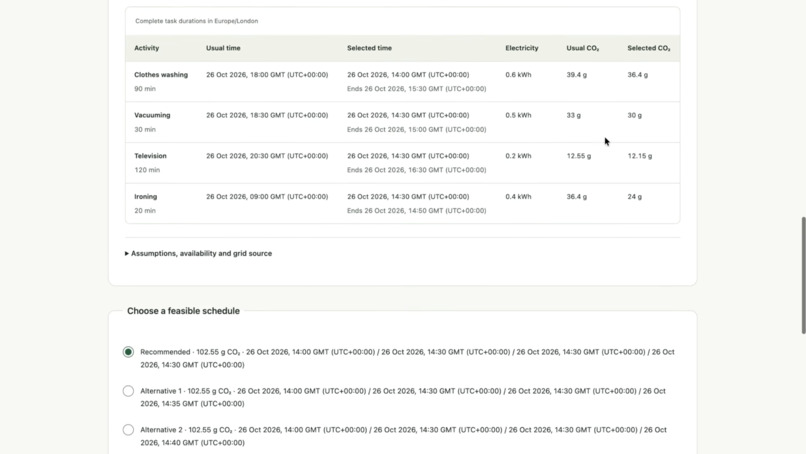Click the Alternative 1 schedule description text
Viewport: 806px width, 454px height.
[403, 397]
